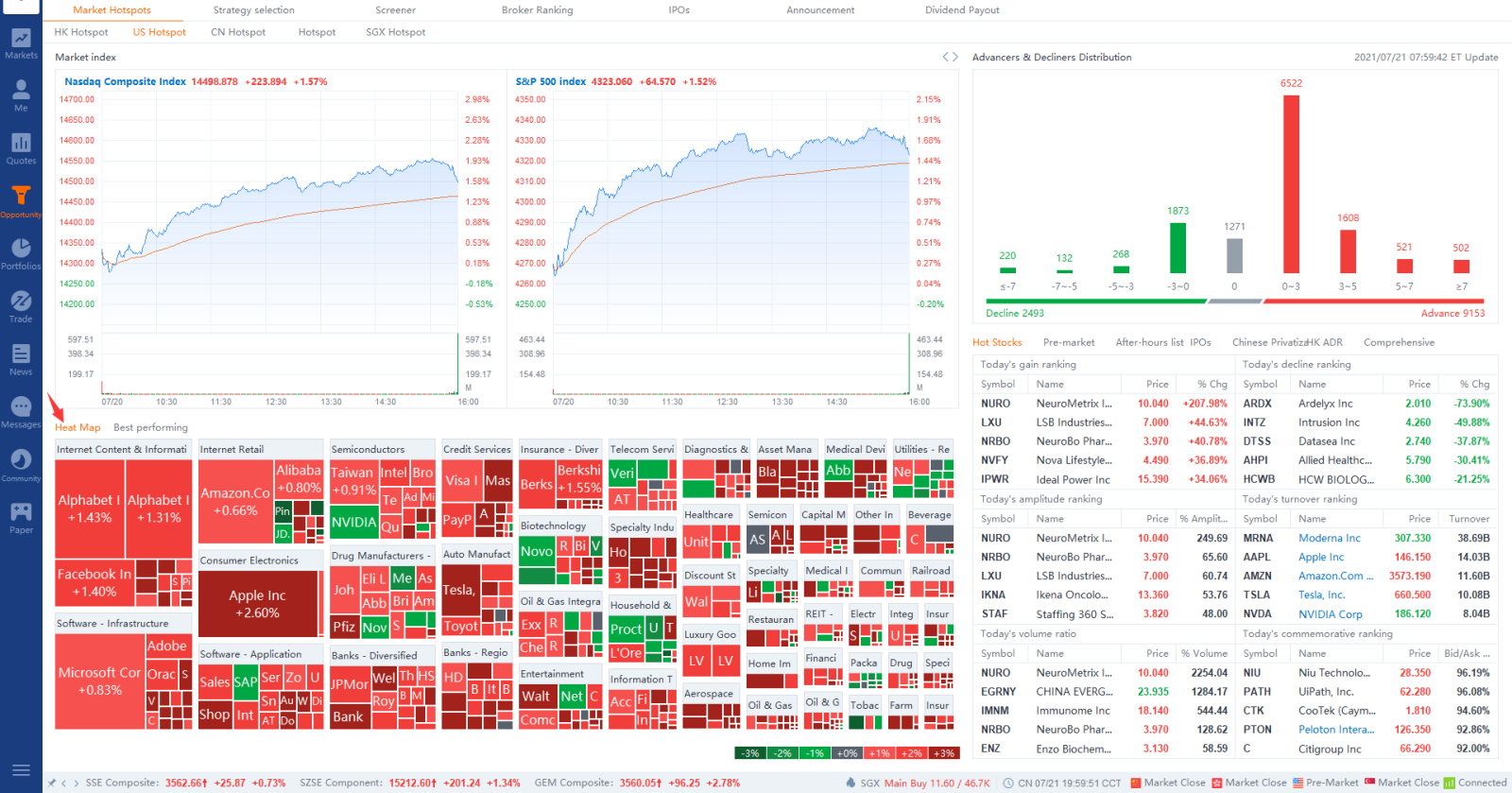Click the hamburger menu at sidebar bottom
This screenshot has width=1512, height=793.
point(21,770)
